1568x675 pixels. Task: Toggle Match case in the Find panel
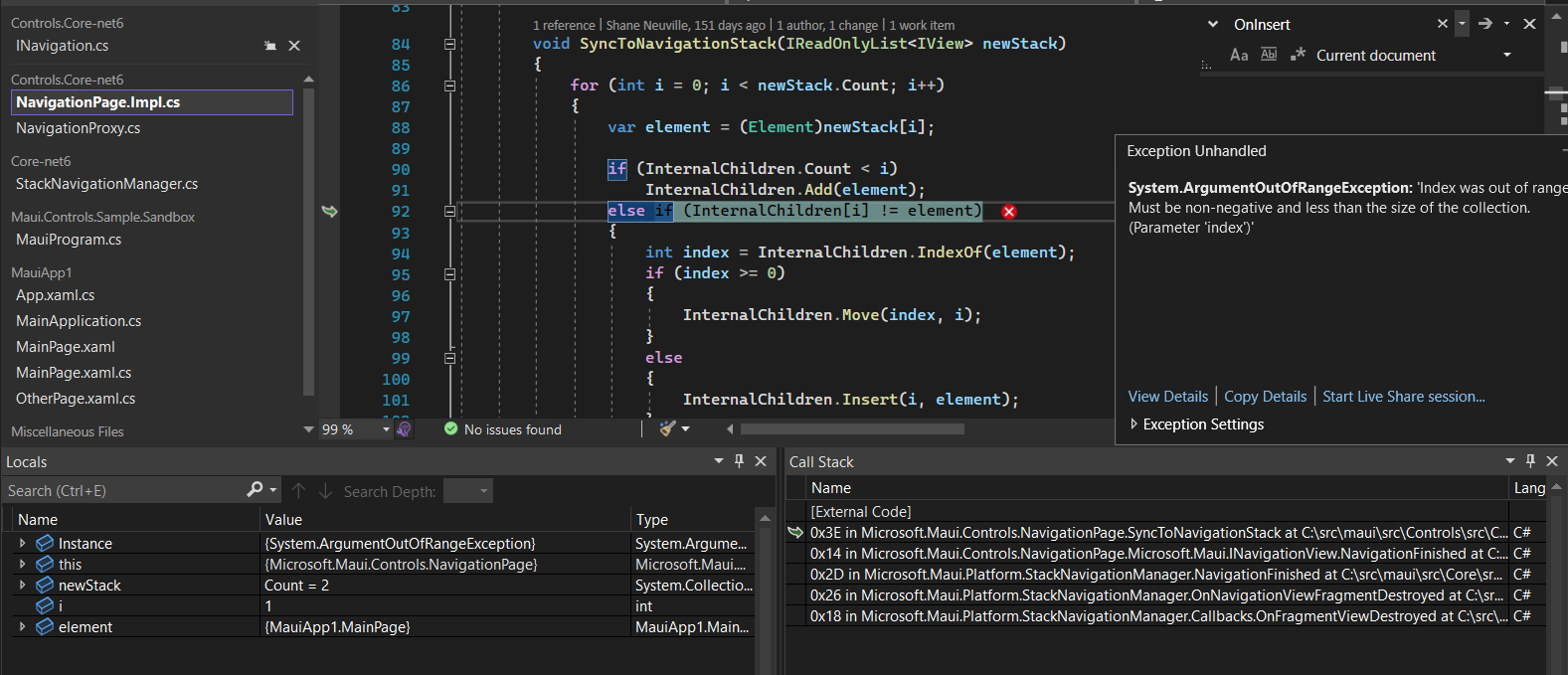(1239, 55)
